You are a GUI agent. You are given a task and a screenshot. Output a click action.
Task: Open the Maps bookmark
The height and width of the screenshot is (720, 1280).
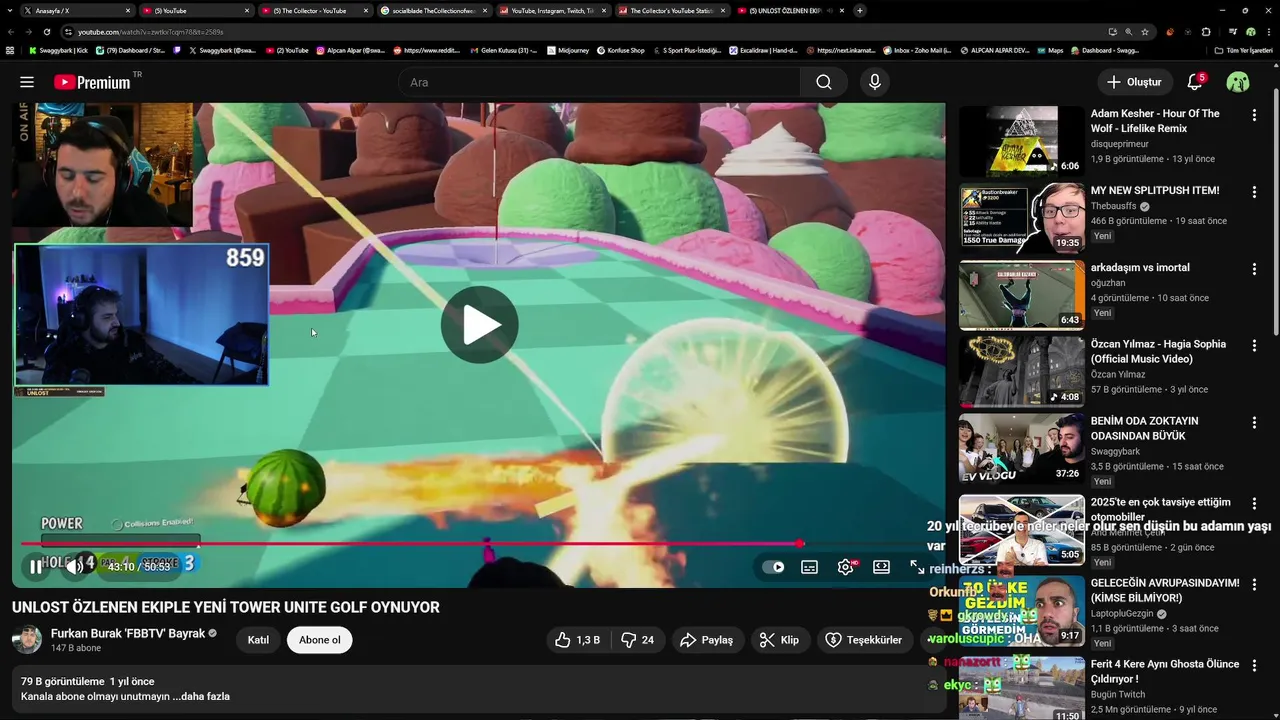pyautogui.click(x=1050, y=50)
